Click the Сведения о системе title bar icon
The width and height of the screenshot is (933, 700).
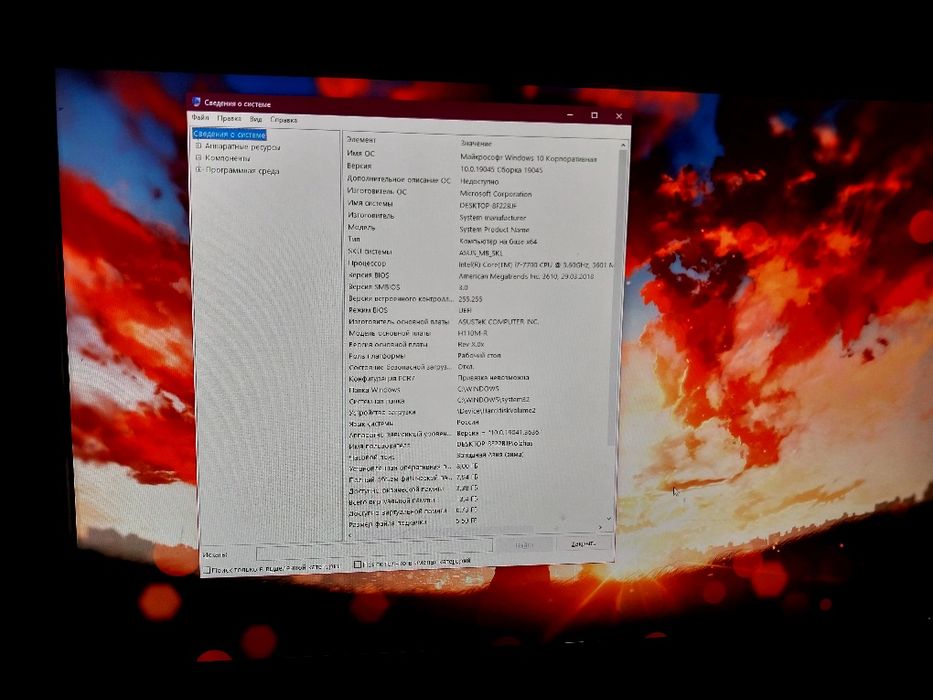(196, 102)
